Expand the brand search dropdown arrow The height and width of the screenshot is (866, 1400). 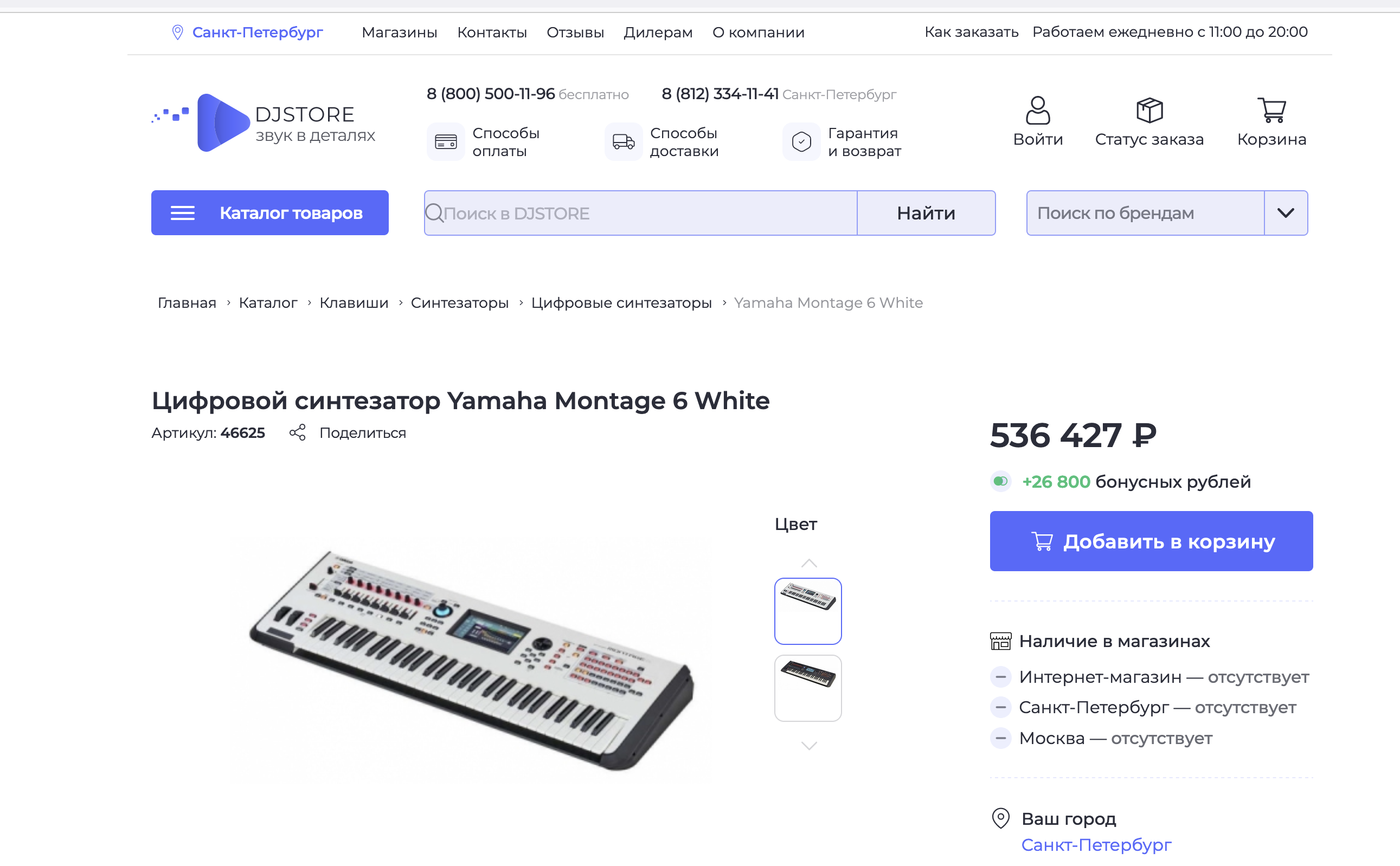pos(1286,213)
